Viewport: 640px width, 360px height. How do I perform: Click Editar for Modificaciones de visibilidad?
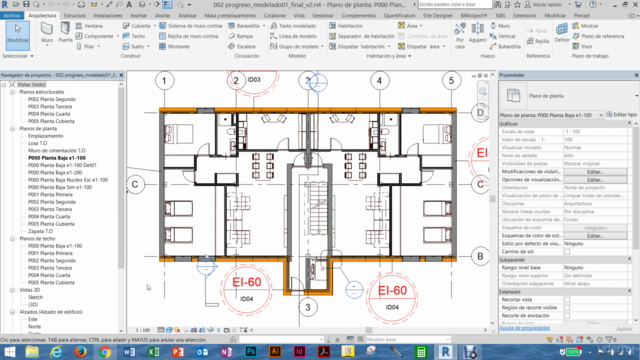pos(596,172)
